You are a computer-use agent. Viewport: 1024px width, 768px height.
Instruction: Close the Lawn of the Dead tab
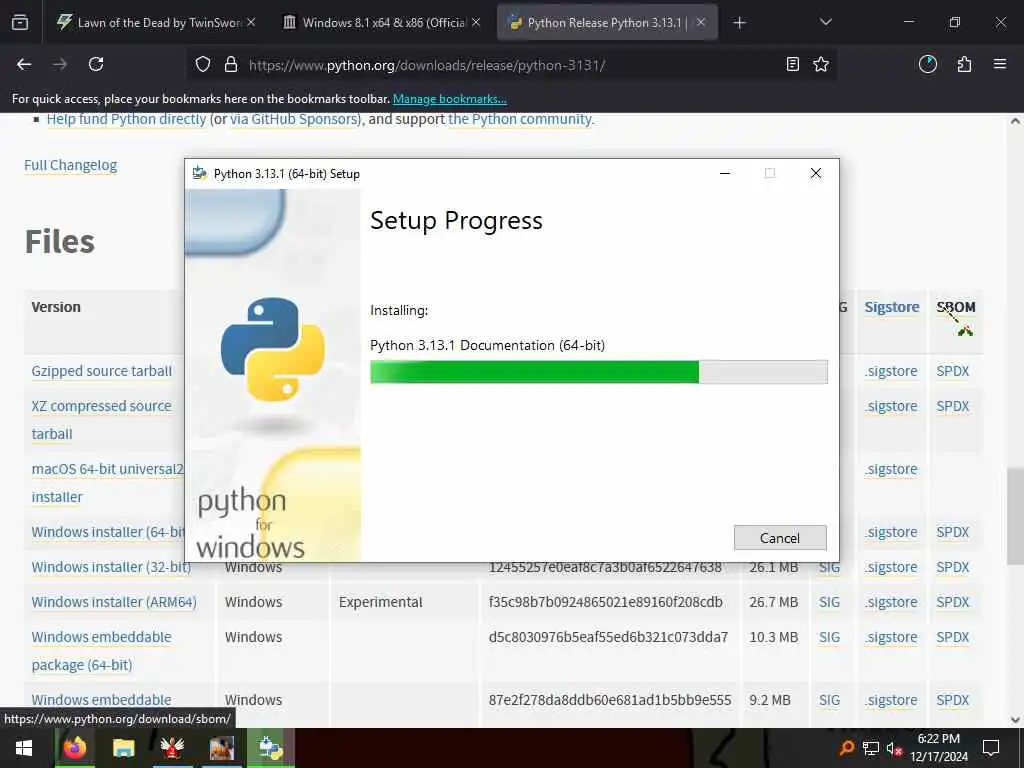[x=251, y=23]
